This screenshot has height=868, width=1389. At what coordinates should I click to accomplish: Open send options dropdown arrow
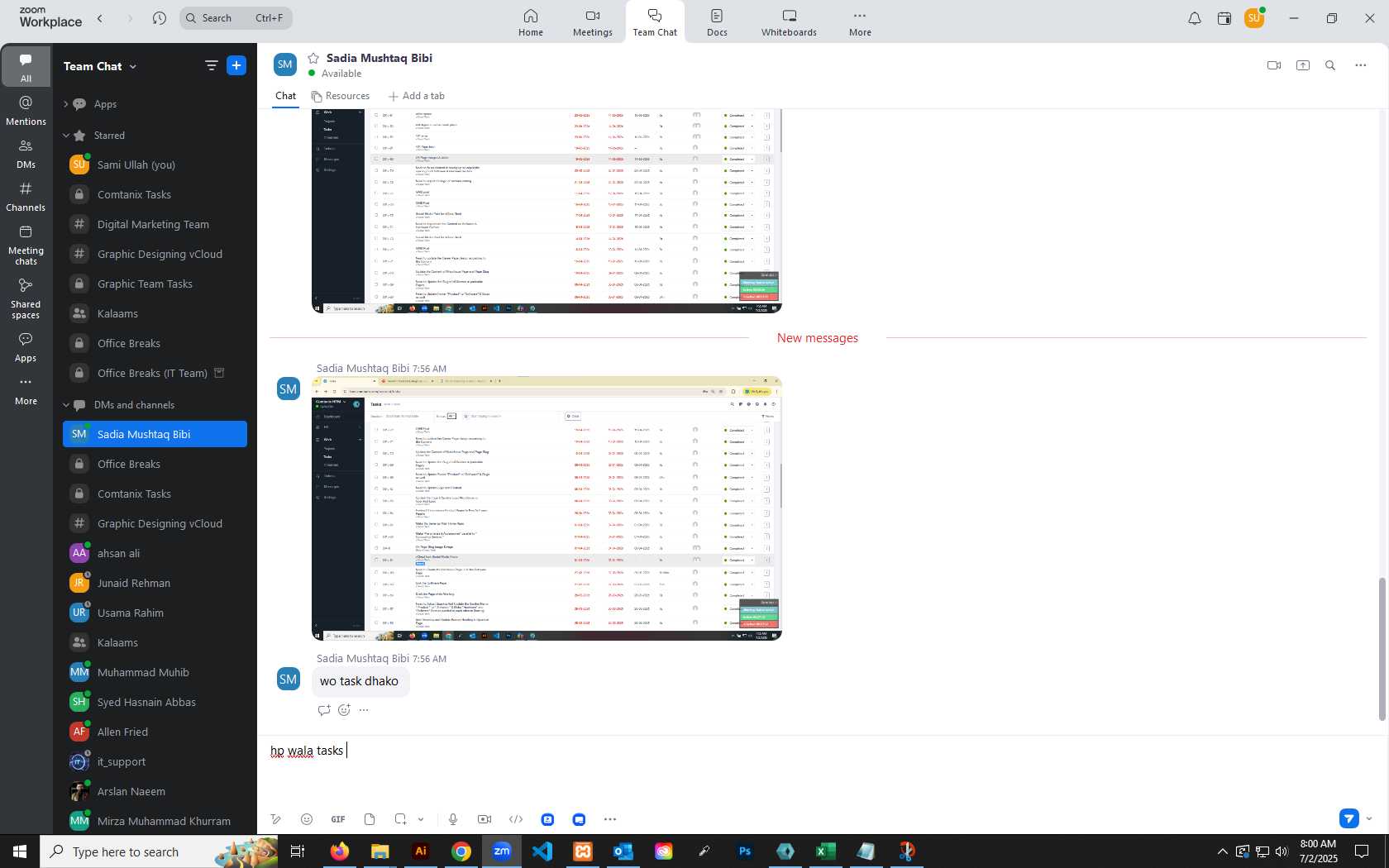(x=1369, y=819)
